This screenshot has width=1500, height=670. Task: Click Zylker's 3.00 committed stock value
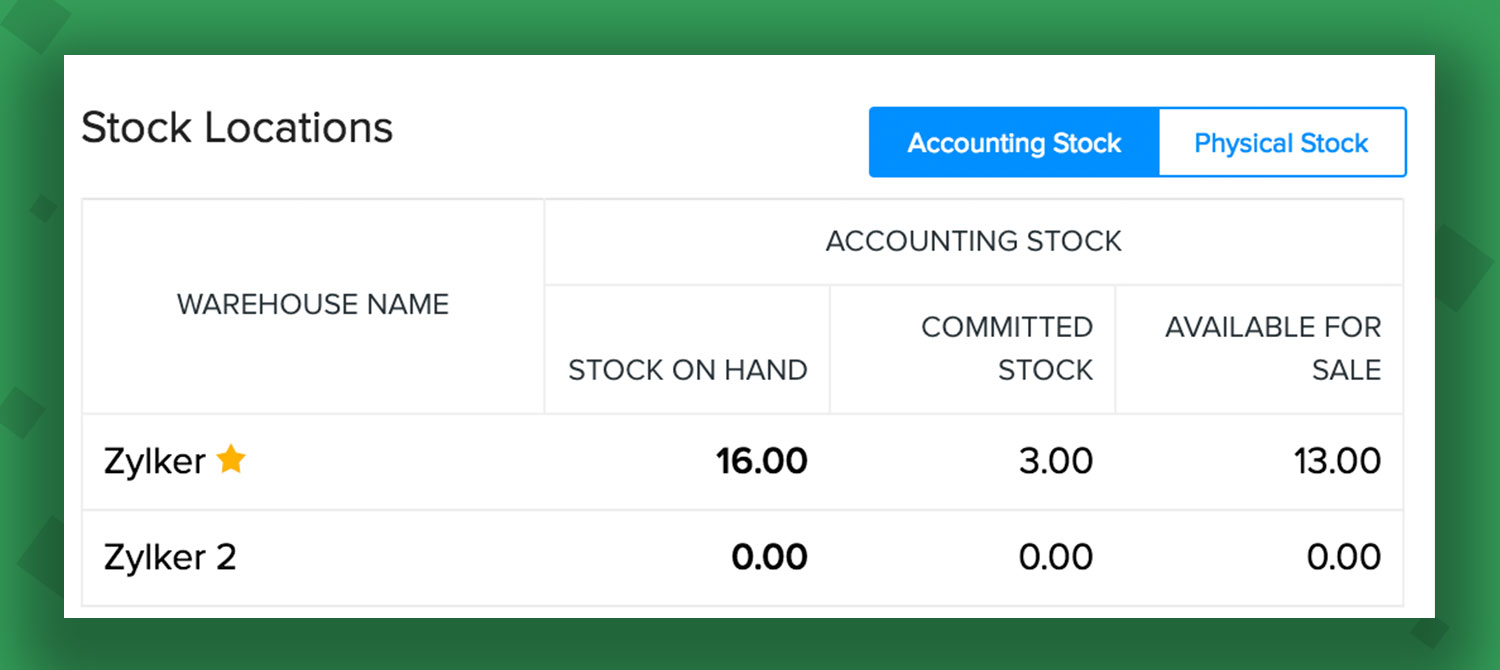1055,461
